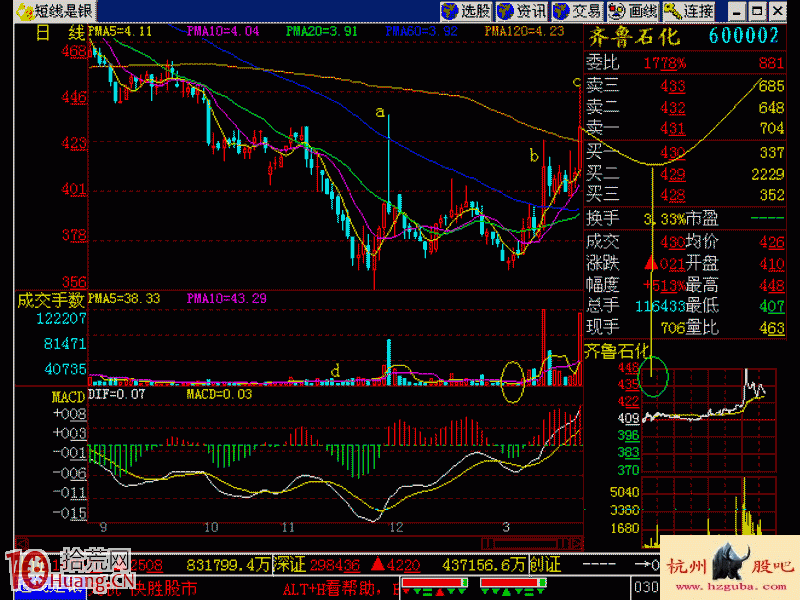This screenshot has height=600, width=800.
Task: Click the DIF=0.07 value
Action: pyautogui.click(x=117, y=394)
